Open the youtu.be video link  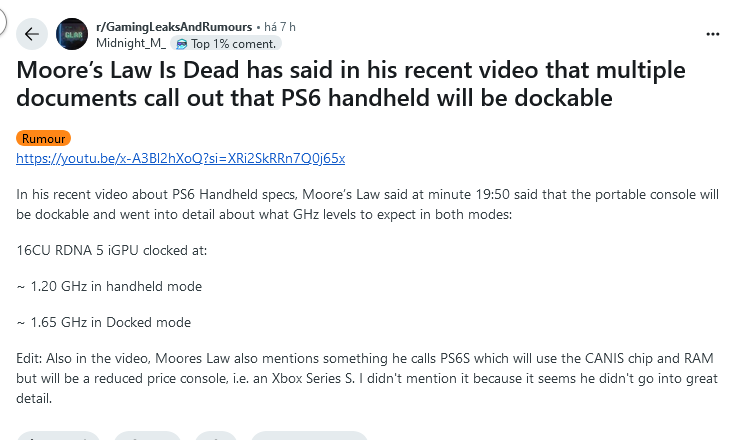(181, 158)
